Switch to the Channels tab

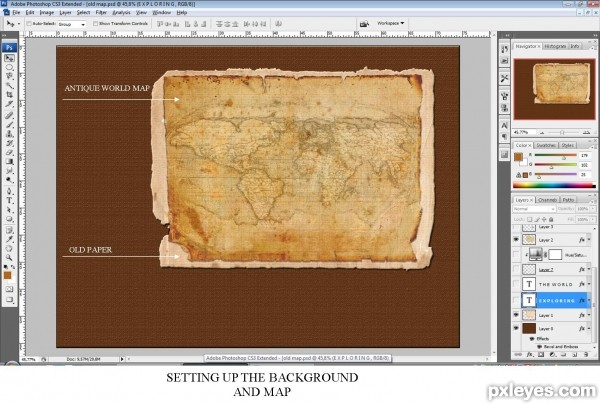[548, 200]
